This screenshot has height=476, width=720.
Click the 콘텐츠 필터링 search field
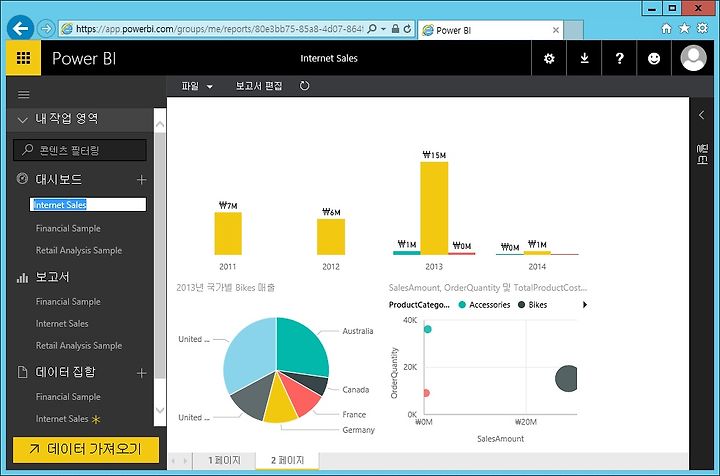(80, 150)
